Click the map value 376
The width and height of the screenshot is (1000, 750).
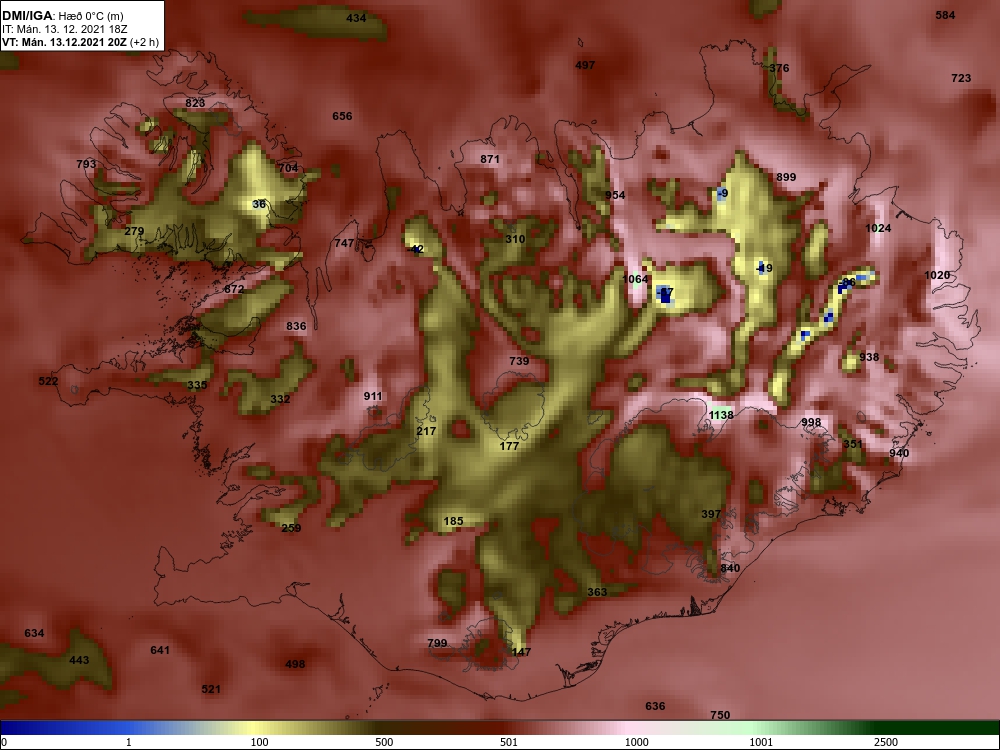pyautogui.click(x=779, y=68)
